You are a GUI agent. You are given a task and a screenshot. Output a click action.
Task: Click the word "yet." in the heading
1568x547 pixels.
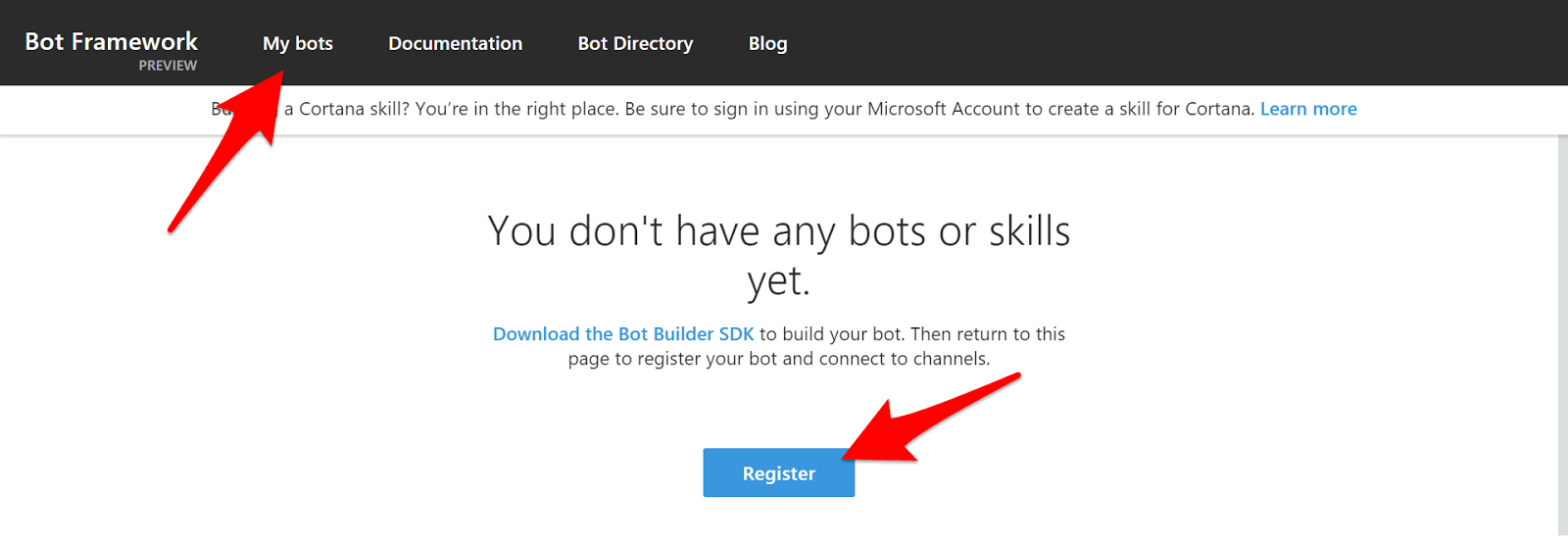pos(778,282)
